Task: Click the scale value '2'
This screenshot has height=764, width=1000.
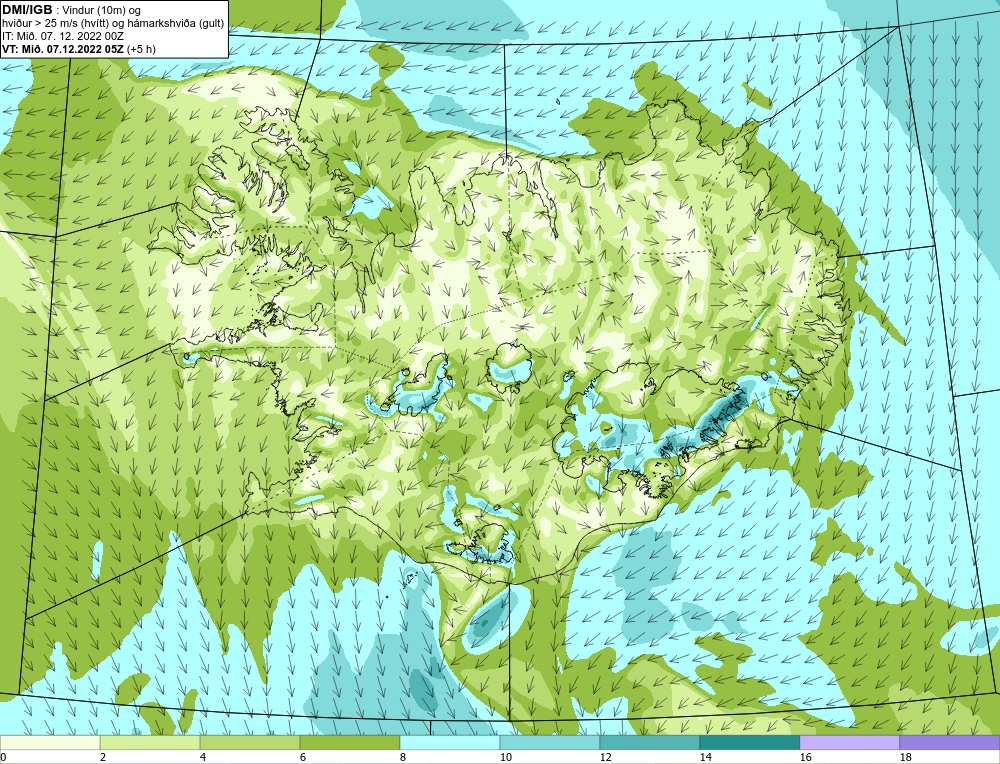Action: [x=103, y=757]
